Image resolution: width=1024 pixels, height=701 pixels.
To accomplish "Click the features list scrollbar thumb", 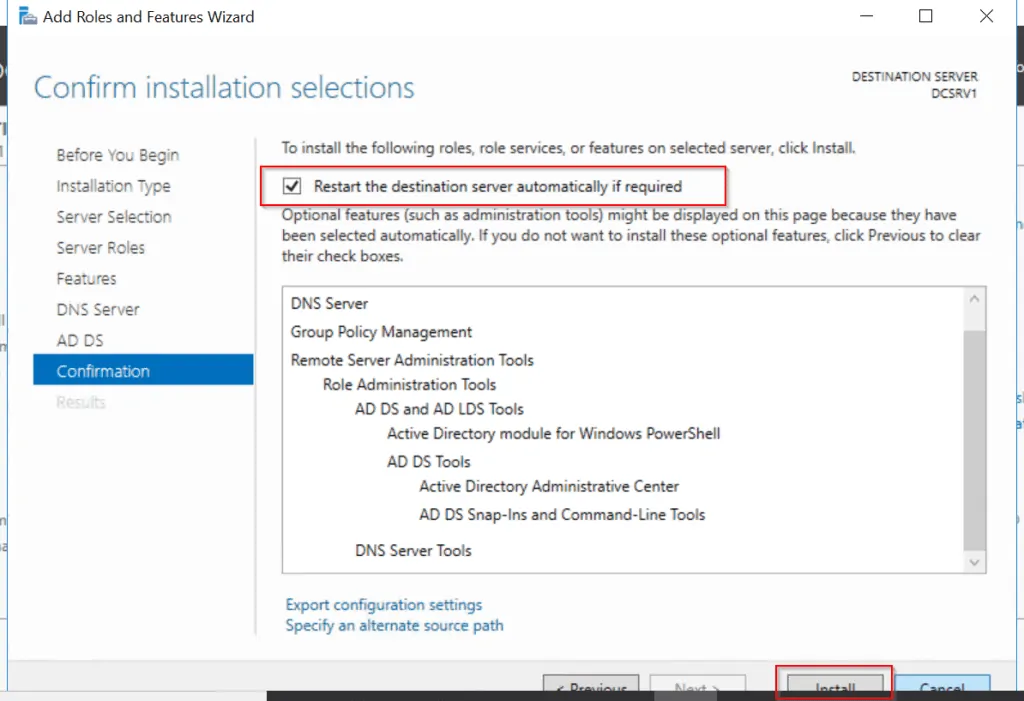I will click(x=974, y=440).
